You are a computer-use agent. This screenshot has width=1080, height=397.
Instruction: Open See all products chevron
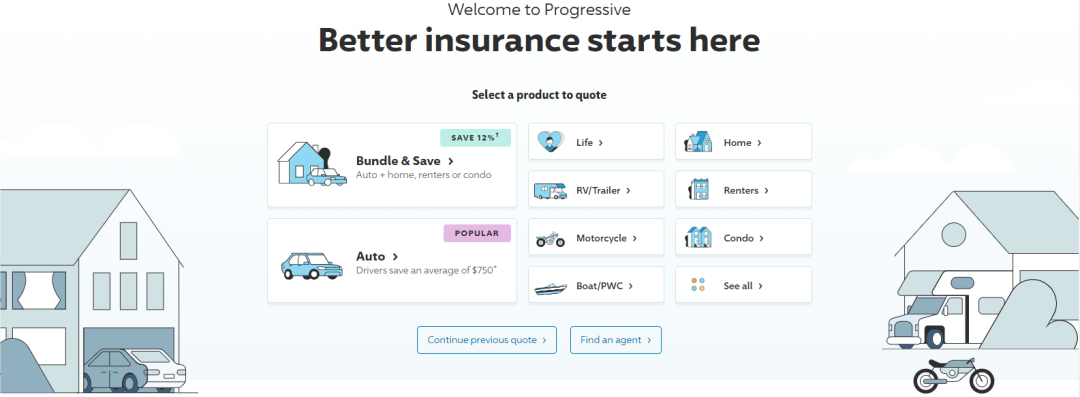[760, 286]
